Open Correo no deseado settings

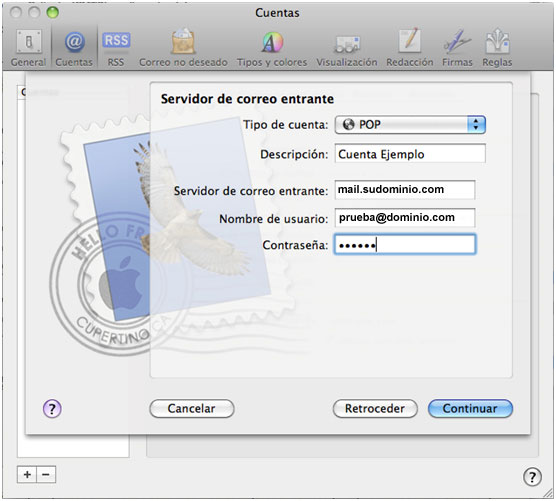pos(183,48)
